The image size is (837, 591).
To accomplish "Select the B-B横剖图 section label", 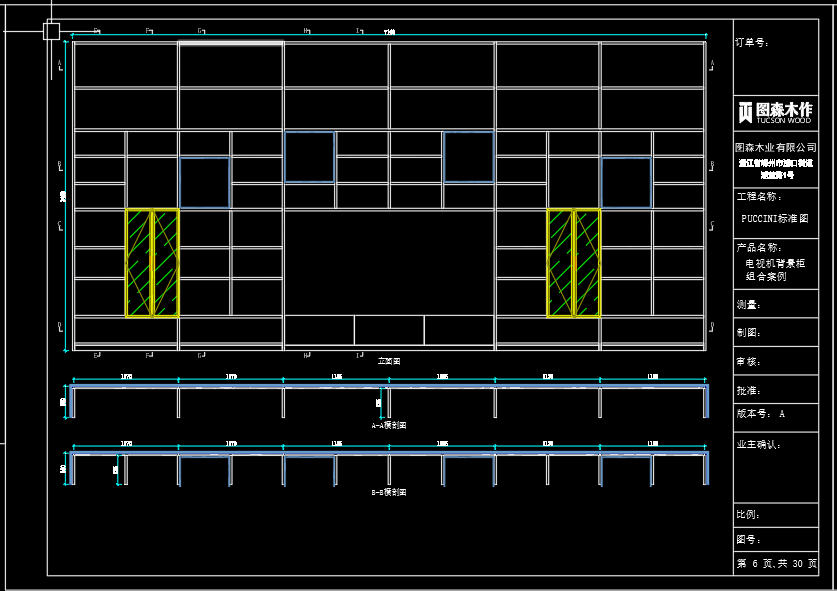I will pyautogui.click(x=389, y=493).
